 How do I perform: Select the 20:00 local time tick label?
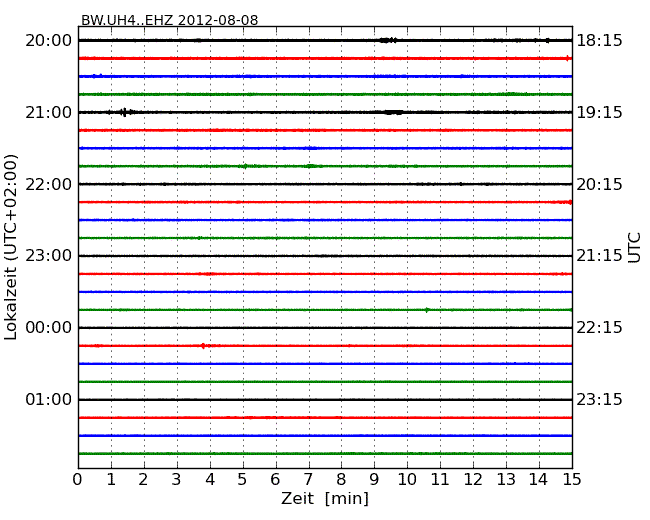point(48,40)
